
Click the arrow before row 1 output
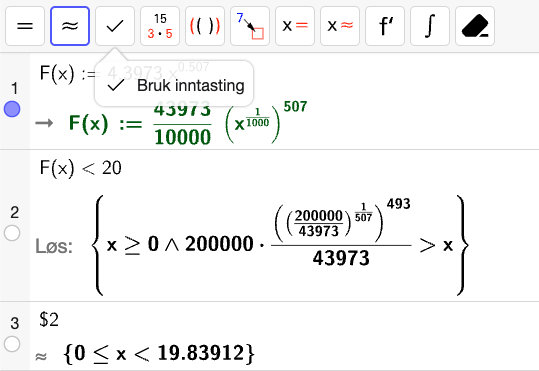coord(44,123)
